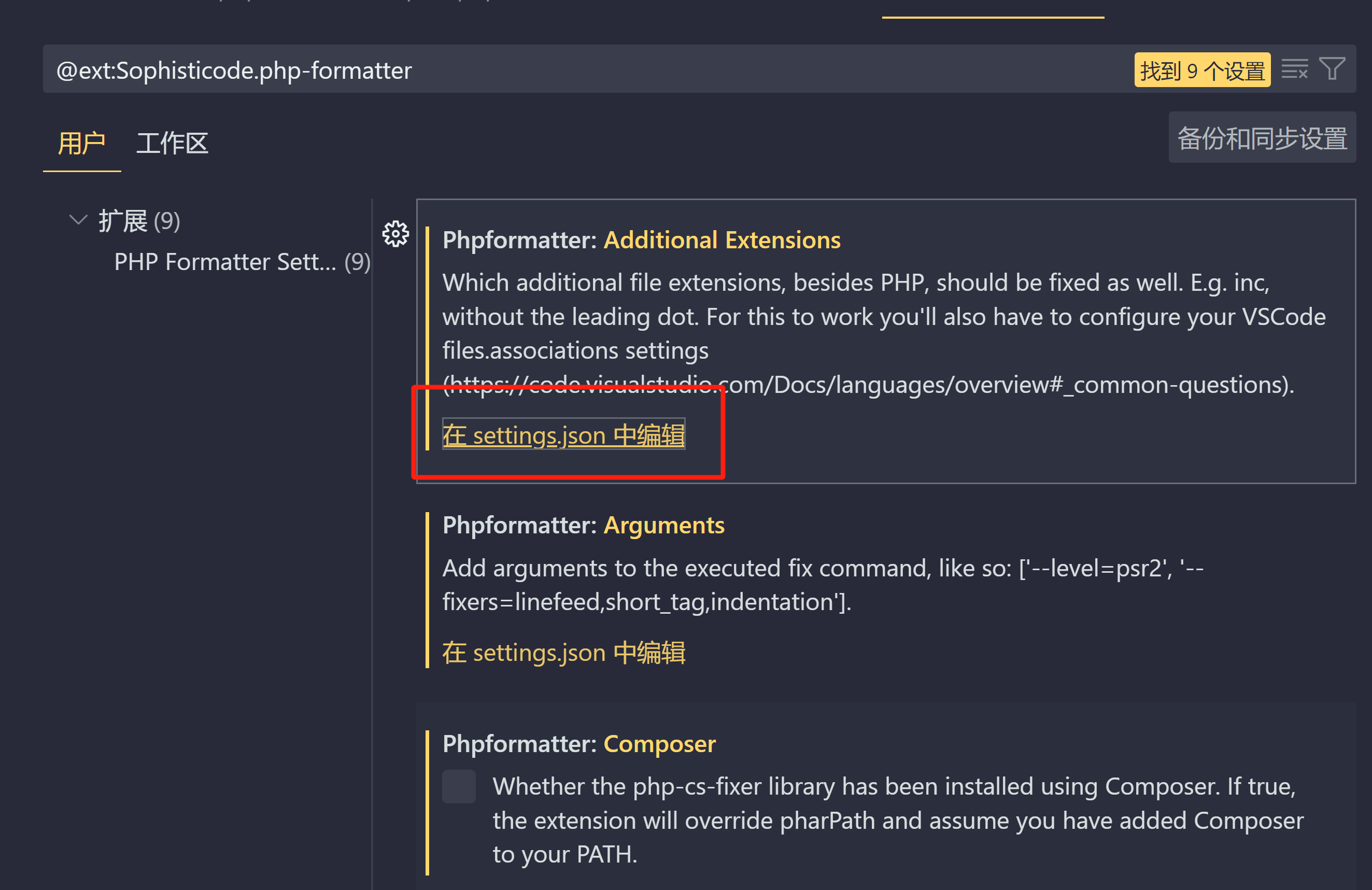The width and height of the screenshot is (1372, 890).
Task: Open the settings filter funnel icon
Action: 1332,69
